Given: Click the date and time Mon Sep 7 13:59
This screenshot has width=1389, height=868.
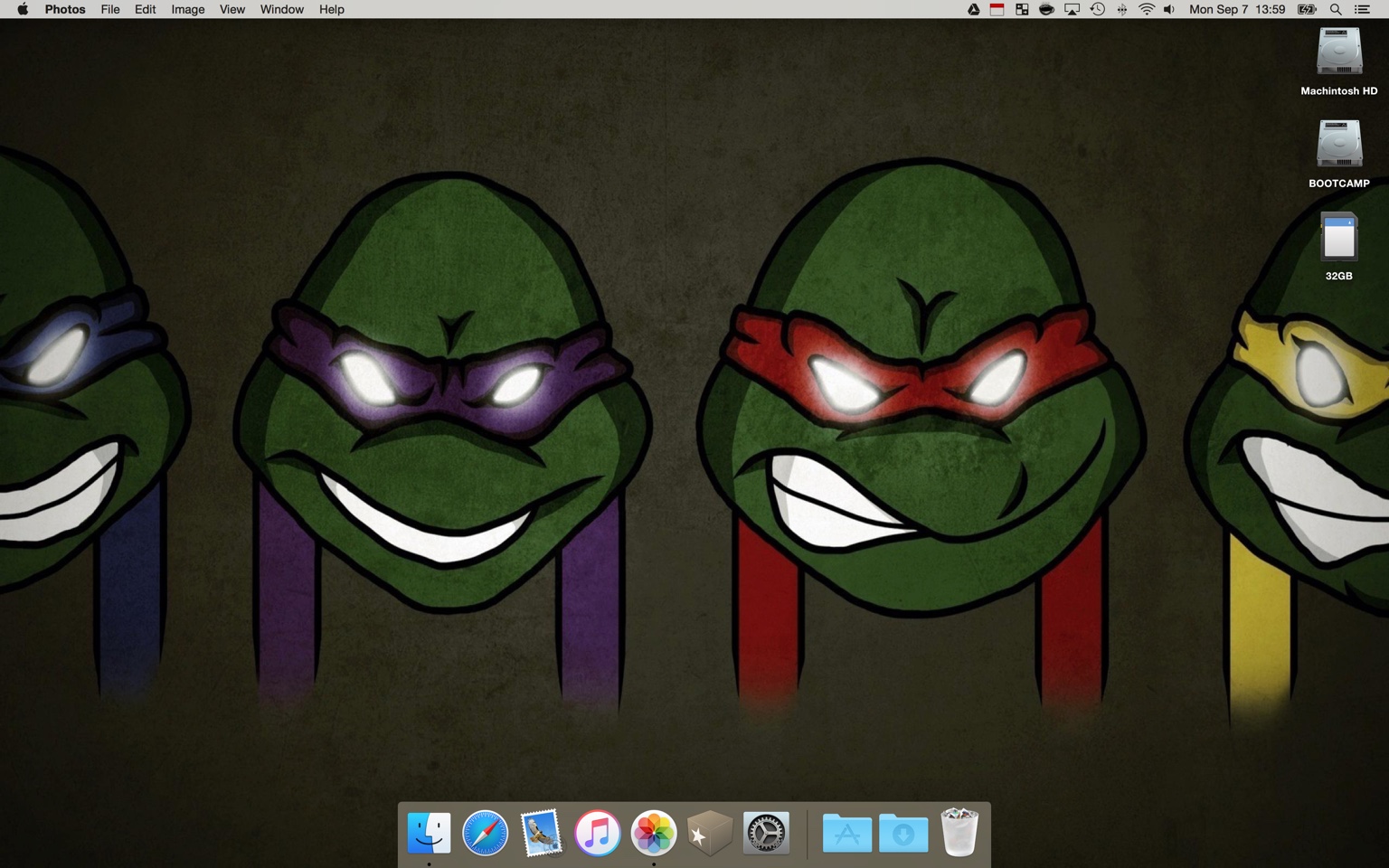Looking at the screenshot, I should coord(1237,9).
